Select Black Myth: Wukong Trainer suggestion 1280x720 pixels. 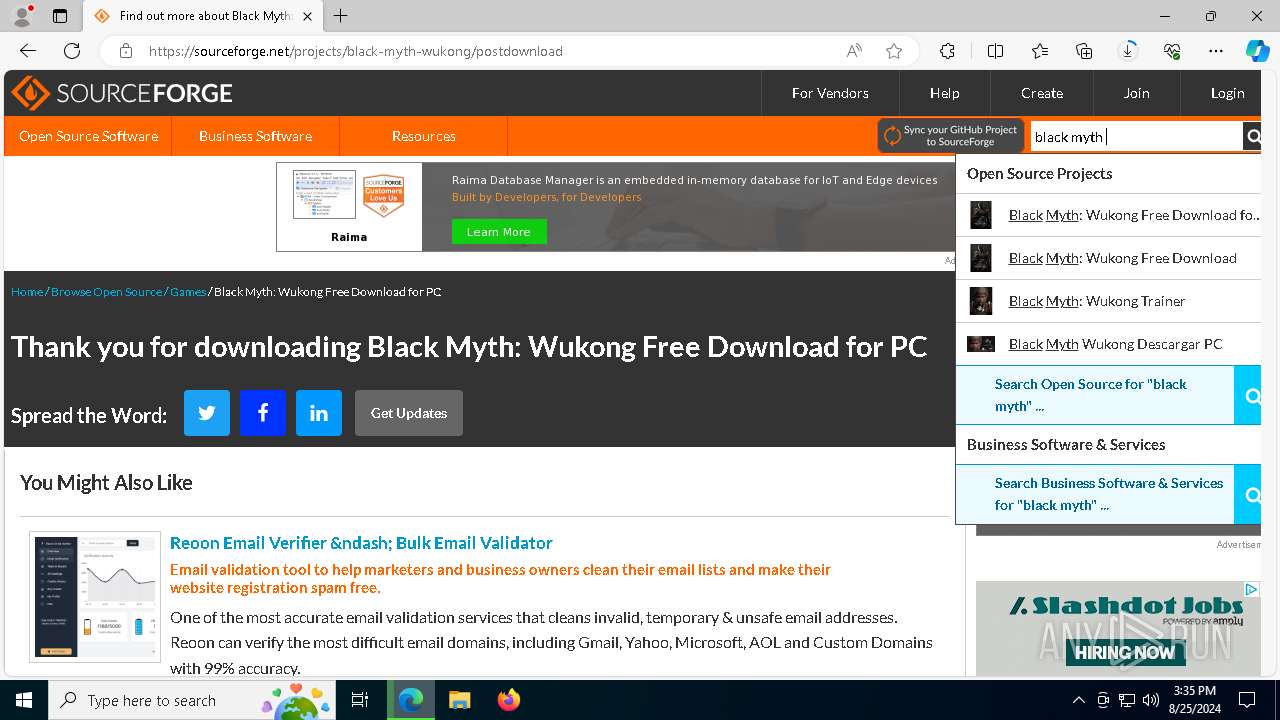click(x=1108, y=301)
